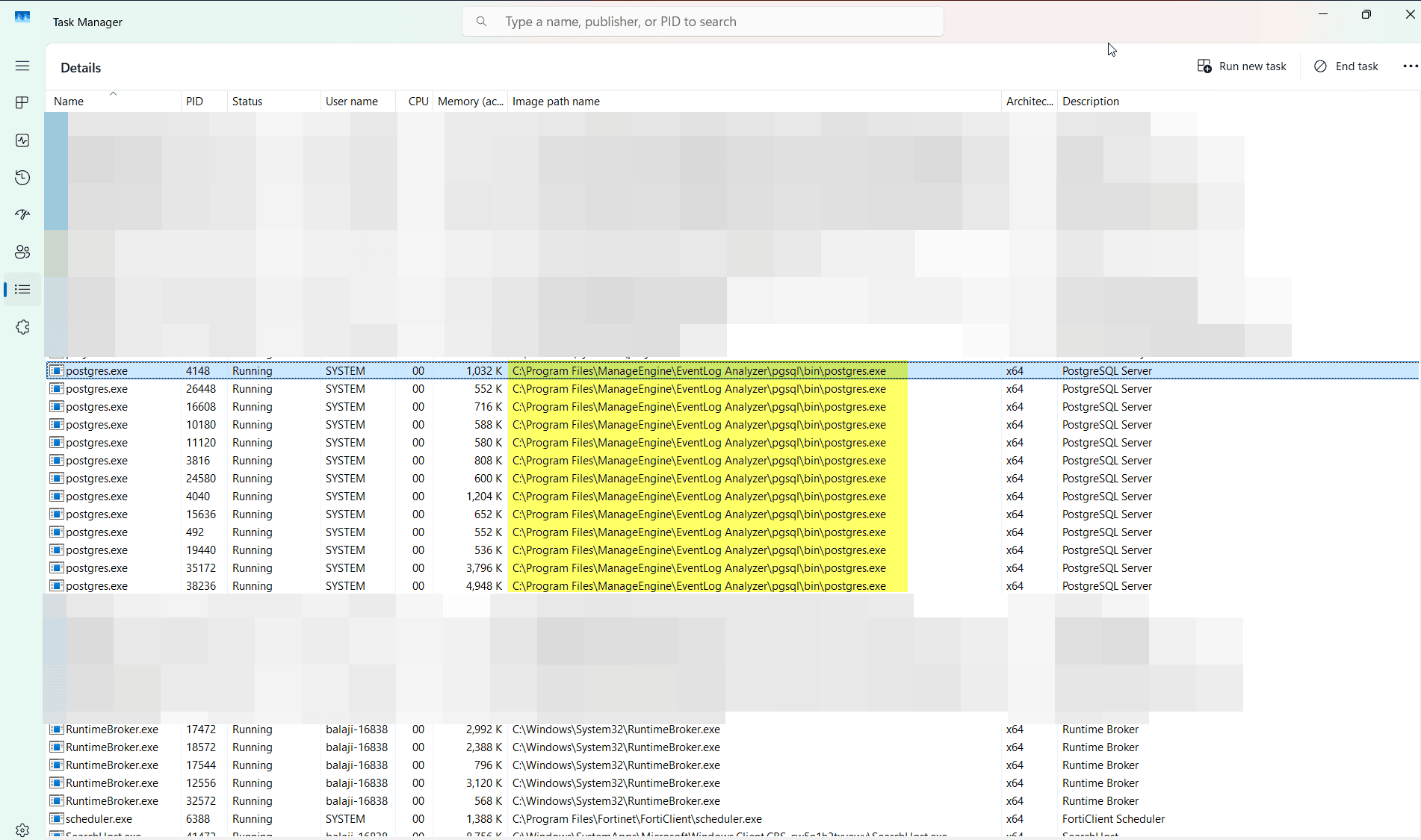This screenshot has width=1421, height=840.
Task: Open the navigation hamburger menu
Action: pyautogui.click(x=22, y=66)
